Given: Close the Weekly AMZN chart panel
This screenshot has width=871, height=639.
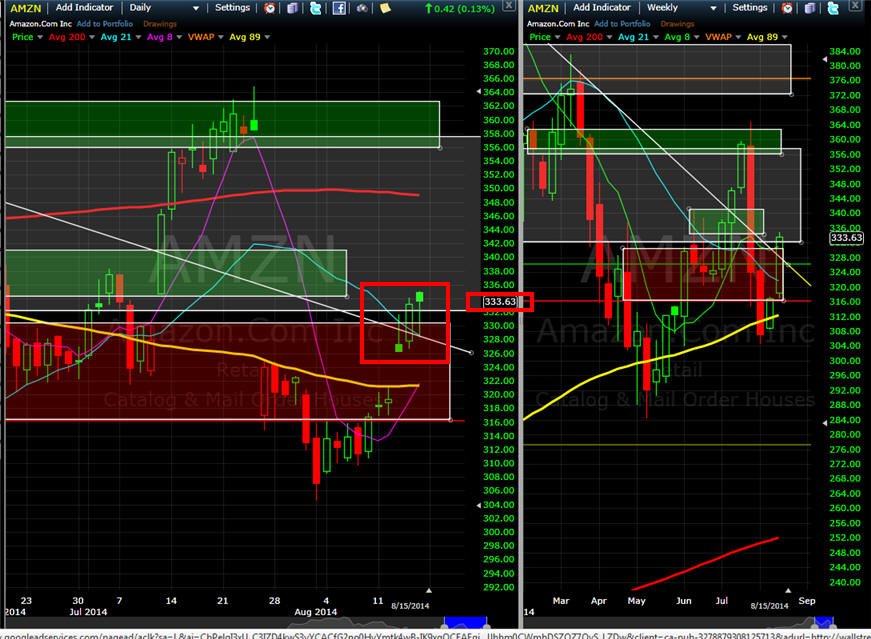Looking at the screenshot, I should pyautogui.click(x=856, y=6).
